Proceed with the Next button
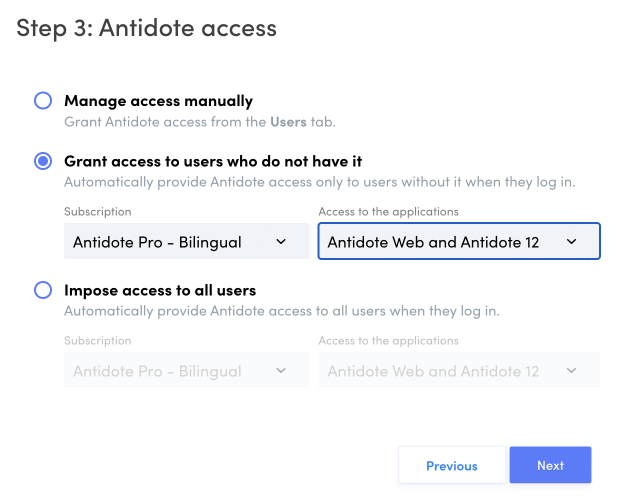 click(550, 465)
